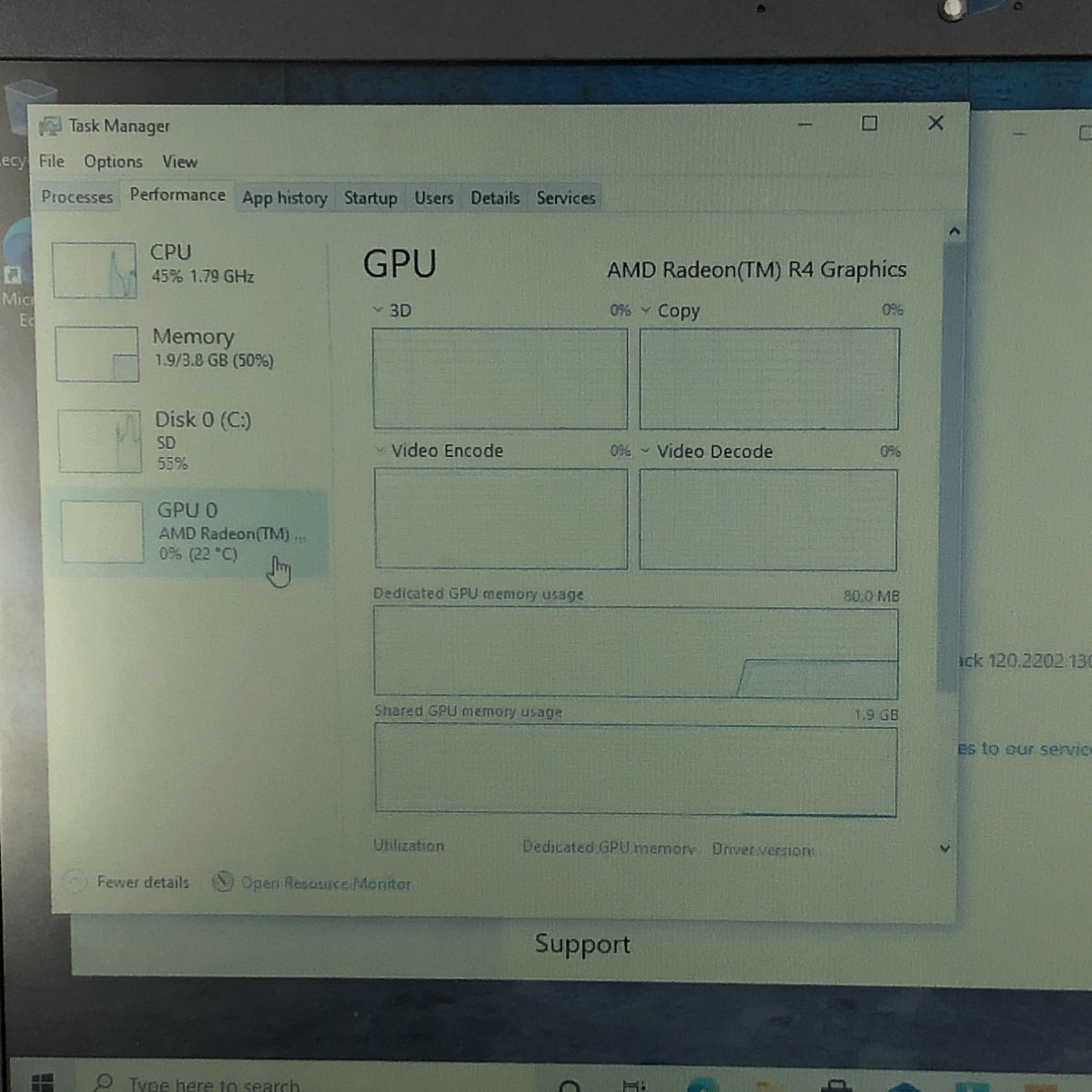This screenshot has width=1092, height=1092.
Task: Open the Windows Start menu
Action: point(42,1082)
